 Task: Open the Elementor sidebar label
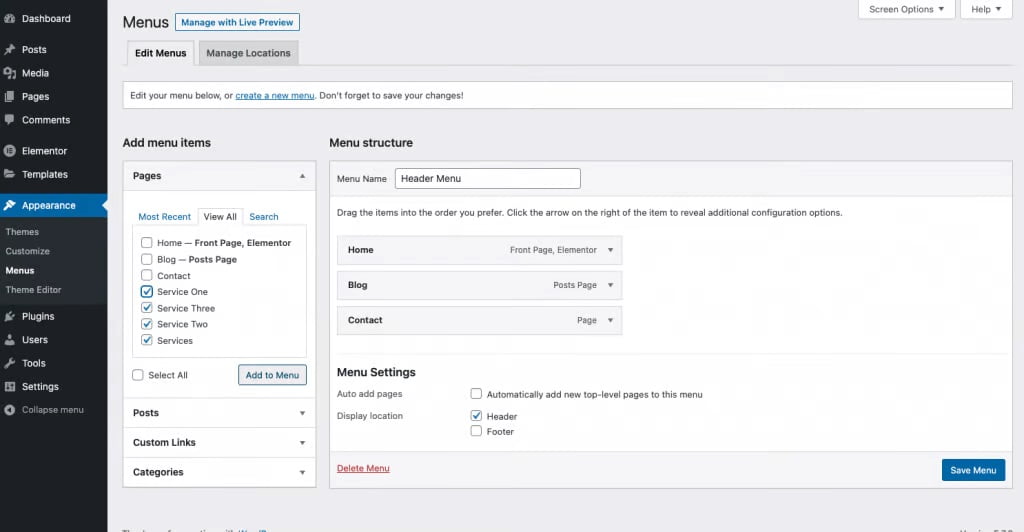click(44, 151)
